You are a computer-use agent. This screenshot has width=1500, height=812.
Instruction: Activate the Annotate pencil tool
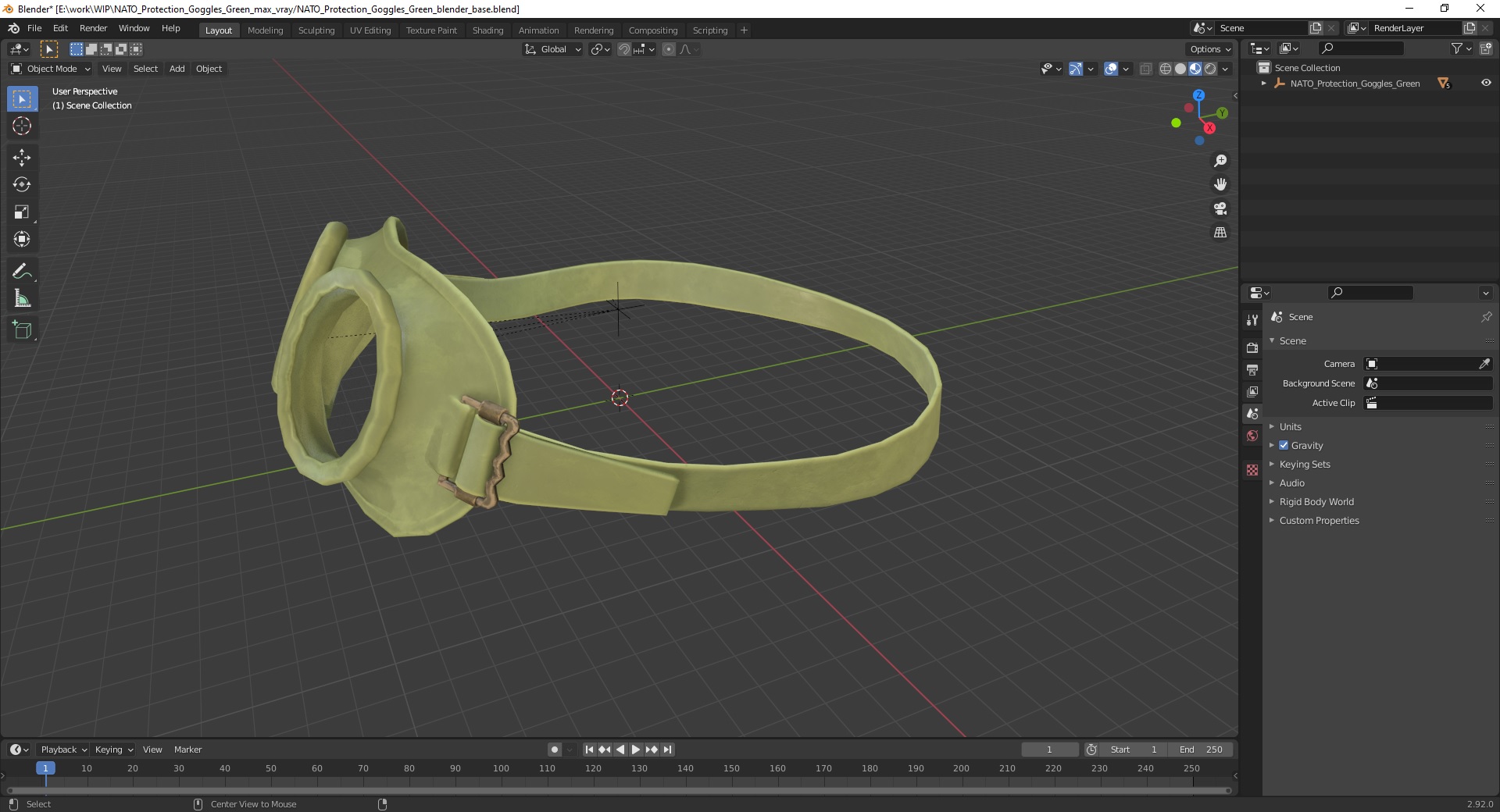pos(22,272)
